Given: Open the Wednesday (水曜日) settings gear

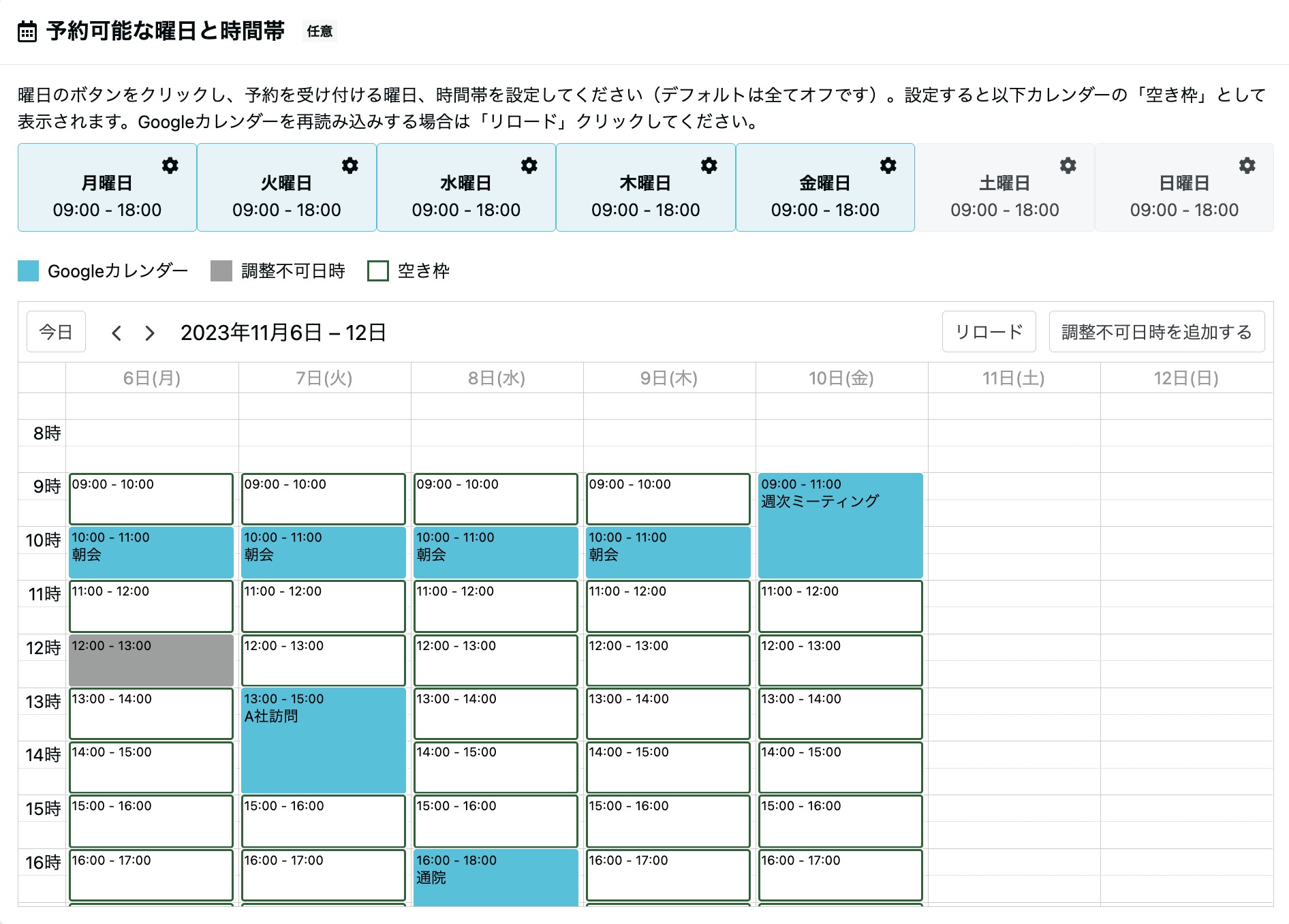Looking at the screenshot, I should click(529, 166).
